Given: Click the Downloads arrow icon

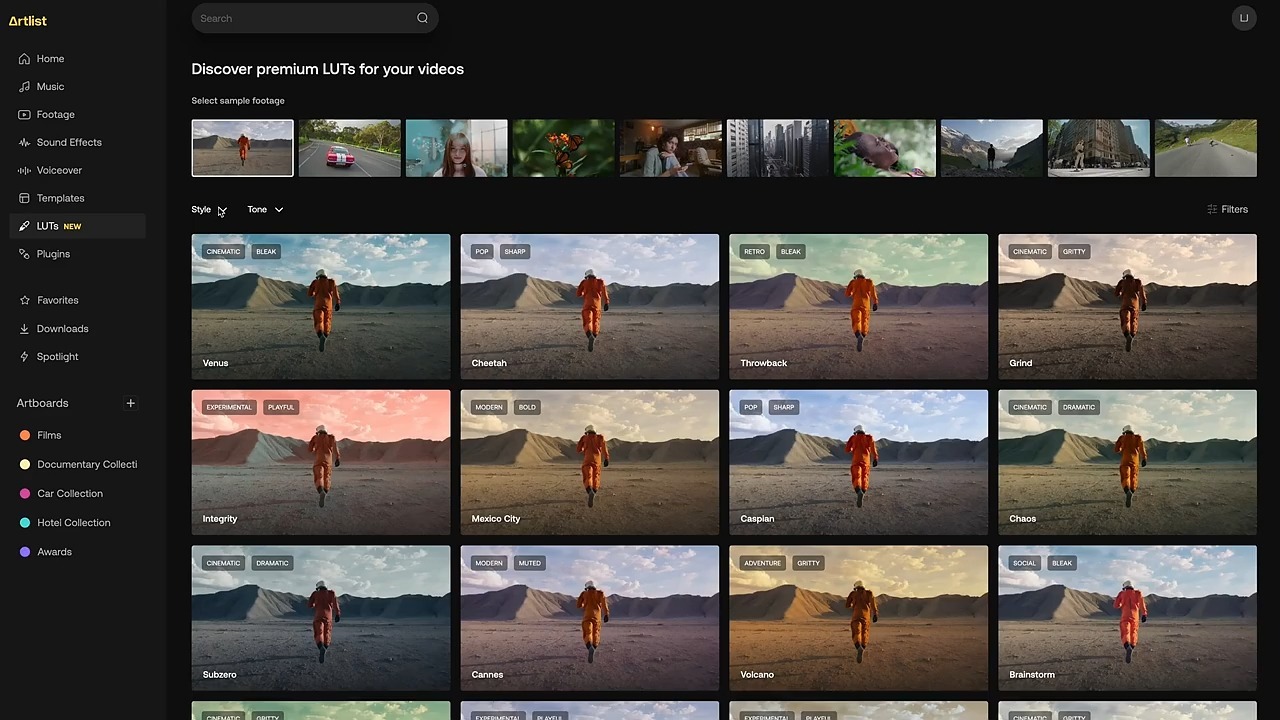Looking at the screenshot, I should click(x=24, y=328).
